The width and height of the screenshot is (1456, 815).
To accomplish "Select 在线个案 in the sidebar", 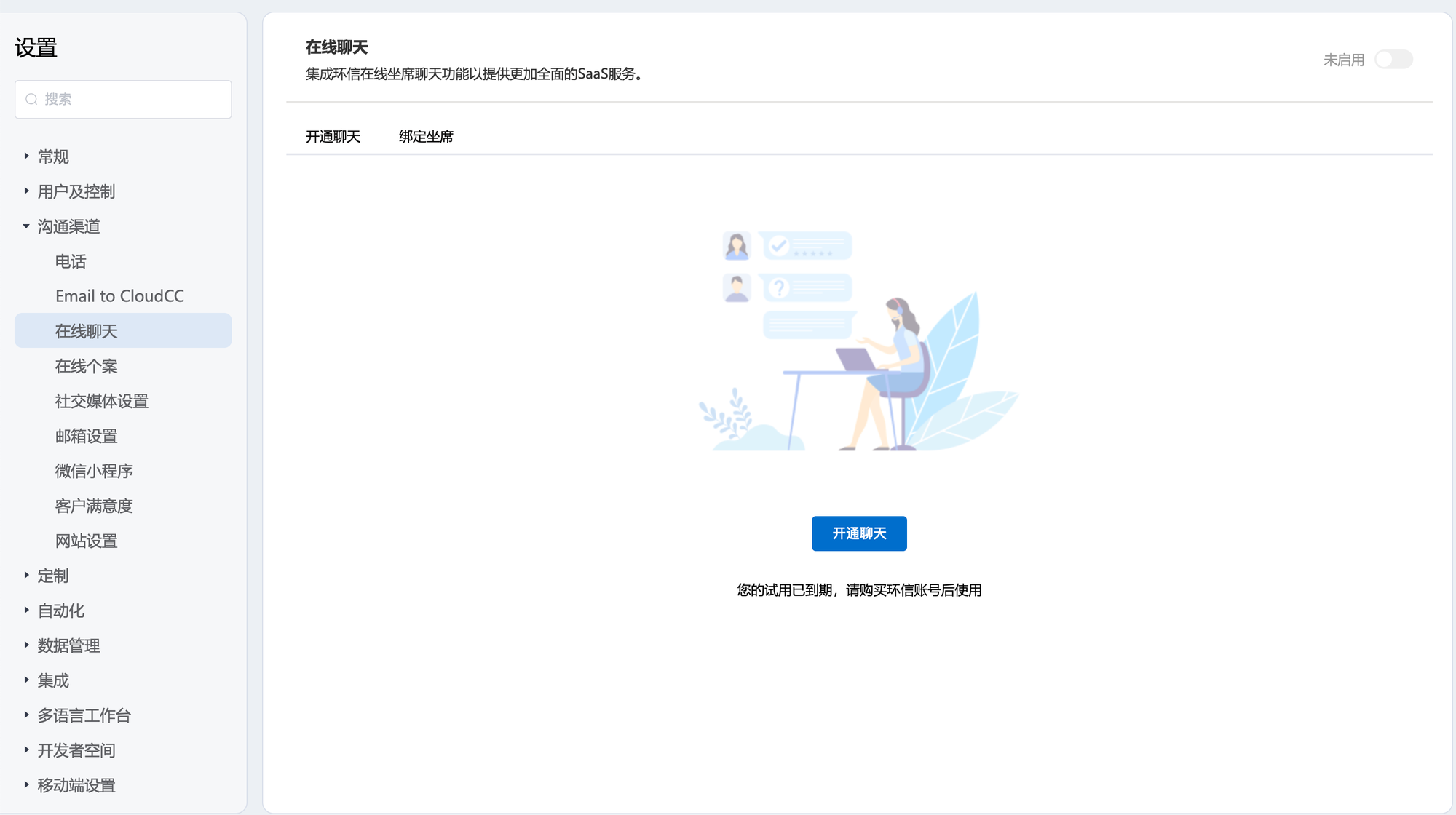I will pyautogui.click(x=86, y=366).
